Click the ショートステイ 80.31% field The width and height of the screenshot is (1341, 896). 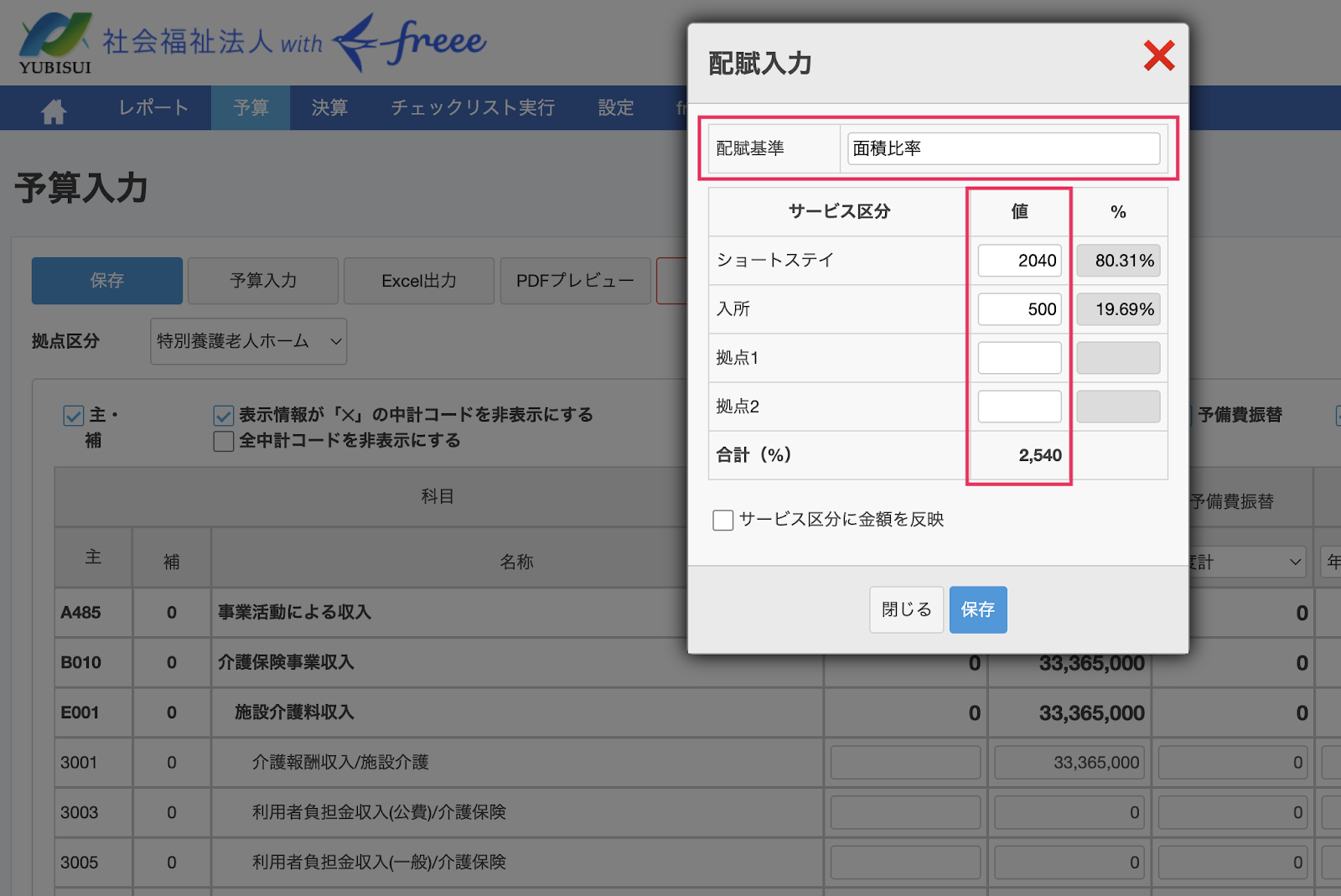1118,261
